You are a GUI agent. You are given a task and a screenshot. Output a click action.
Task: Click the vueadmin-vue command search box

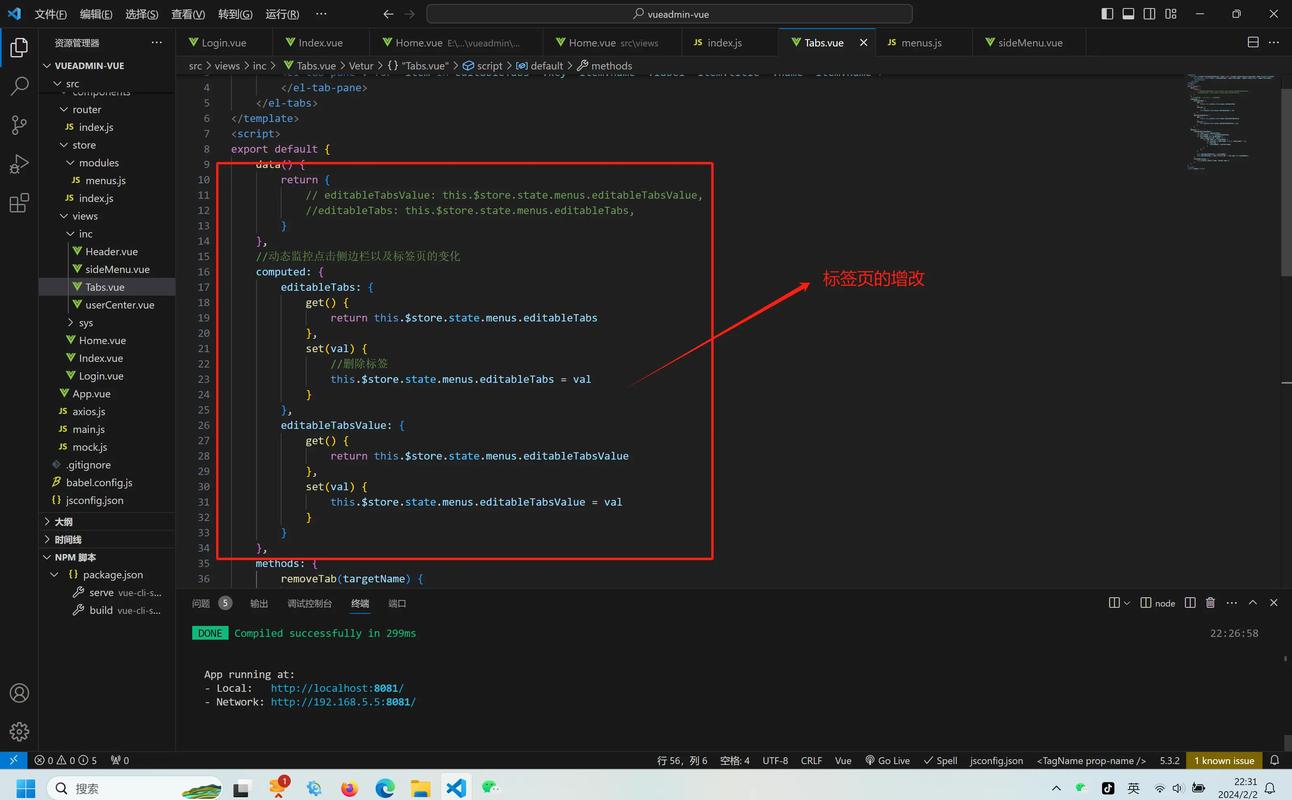point(669,14)
